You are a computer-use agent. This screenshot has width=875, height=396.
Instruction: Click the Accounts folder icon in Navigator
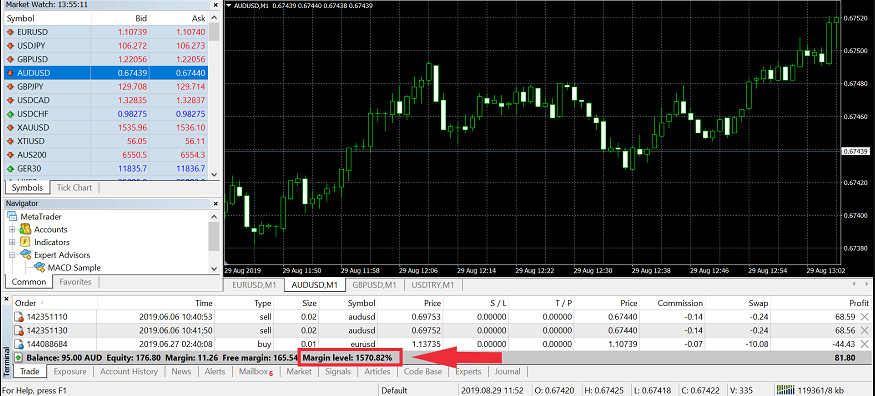point(25,229)
